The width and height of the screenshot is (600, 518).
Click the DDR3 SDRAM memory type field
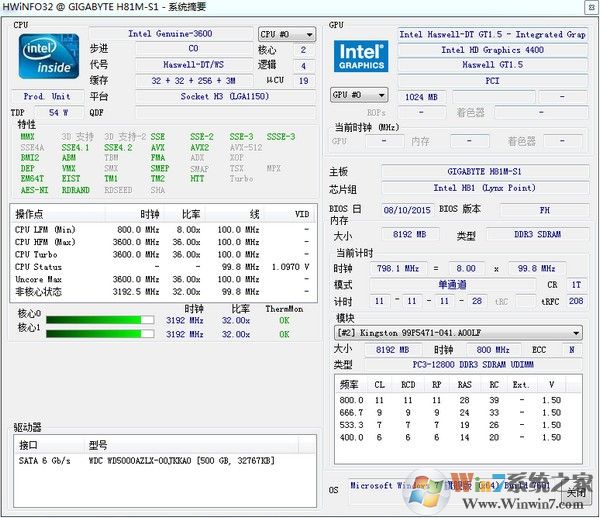538,234
